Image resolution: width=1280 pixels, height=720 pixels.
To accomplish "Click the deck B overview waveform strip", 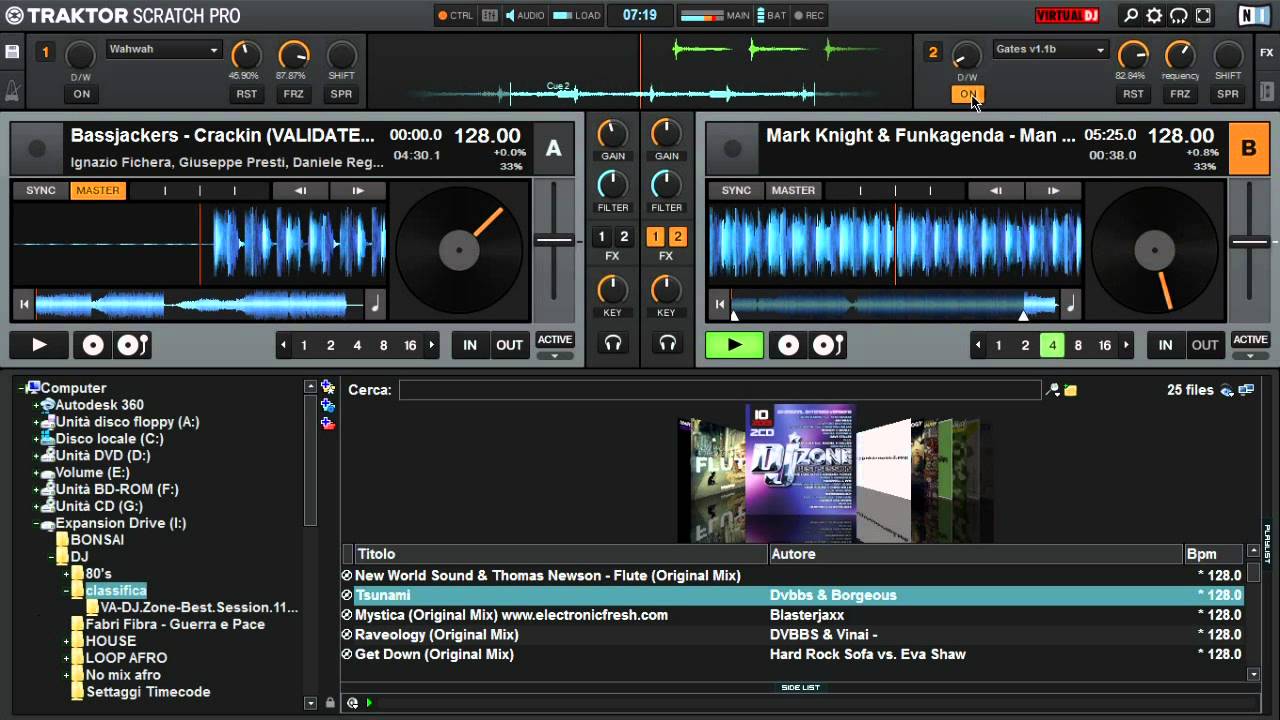I will 894,304.
